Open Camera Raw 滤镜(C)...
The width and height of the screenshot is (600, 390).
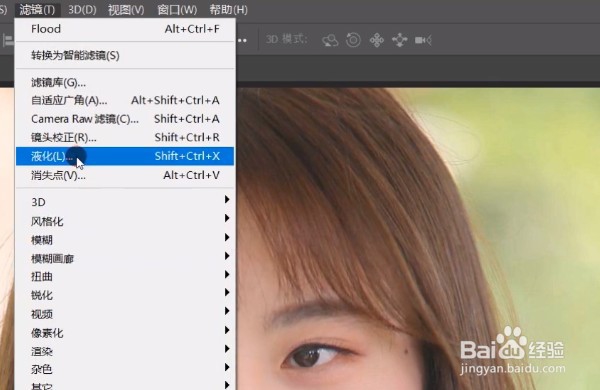point(125,119)
